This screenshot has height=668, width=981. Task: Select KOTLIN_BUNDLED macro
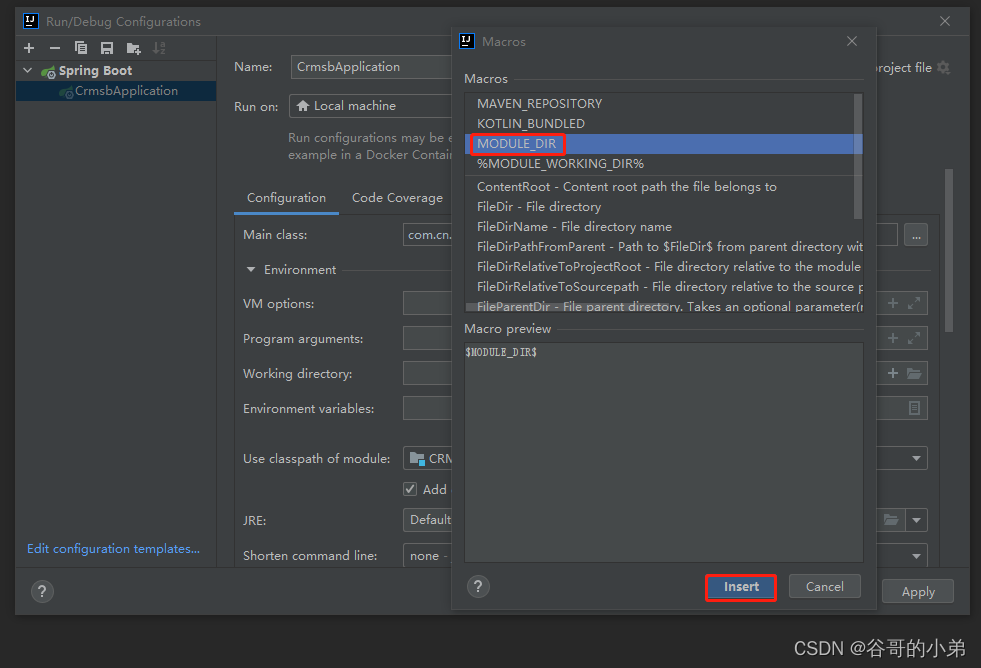(660, 124)
